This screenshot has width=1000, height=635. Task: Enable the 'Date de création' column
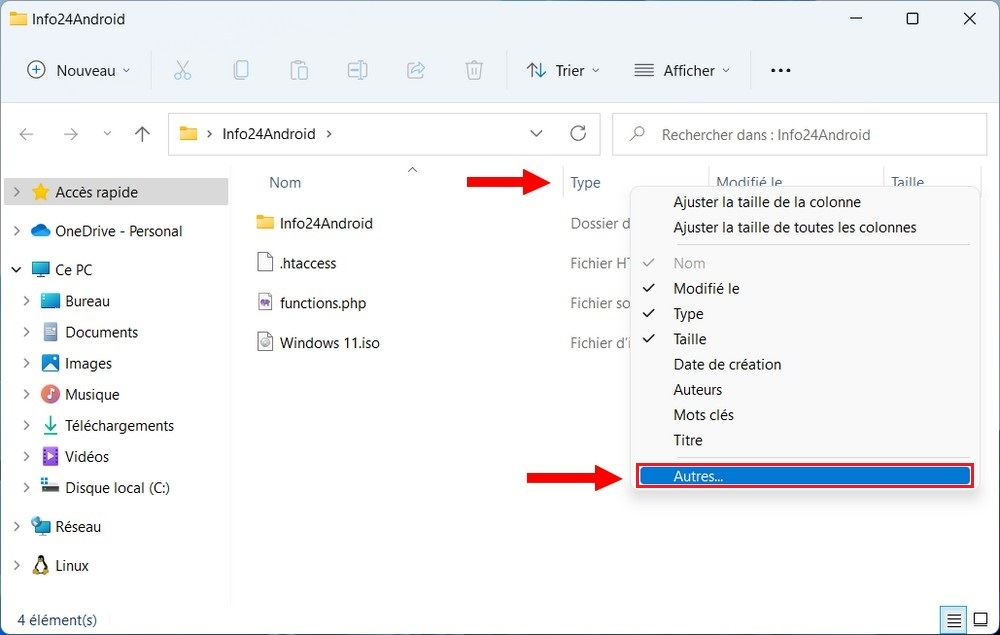tap(727, 364)
